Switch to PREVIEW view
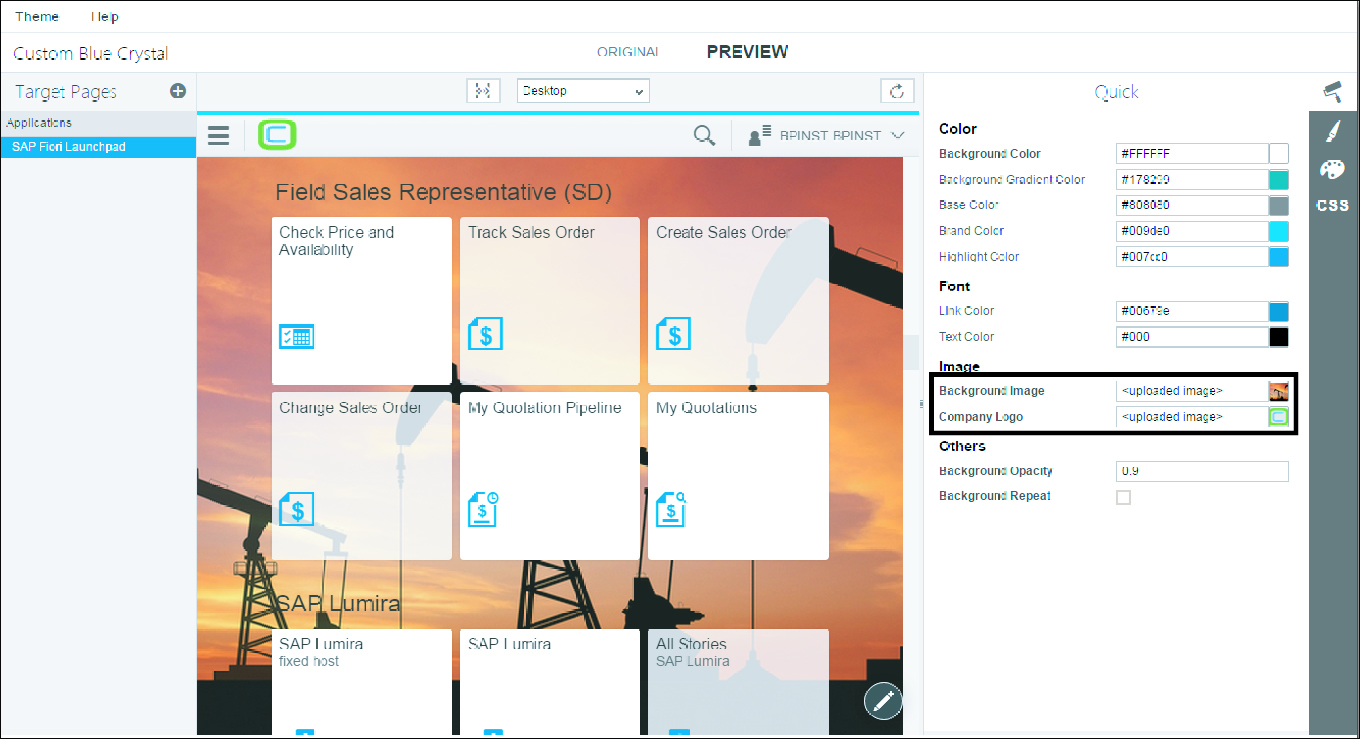The image size is (1360, 739). (747, 52)
